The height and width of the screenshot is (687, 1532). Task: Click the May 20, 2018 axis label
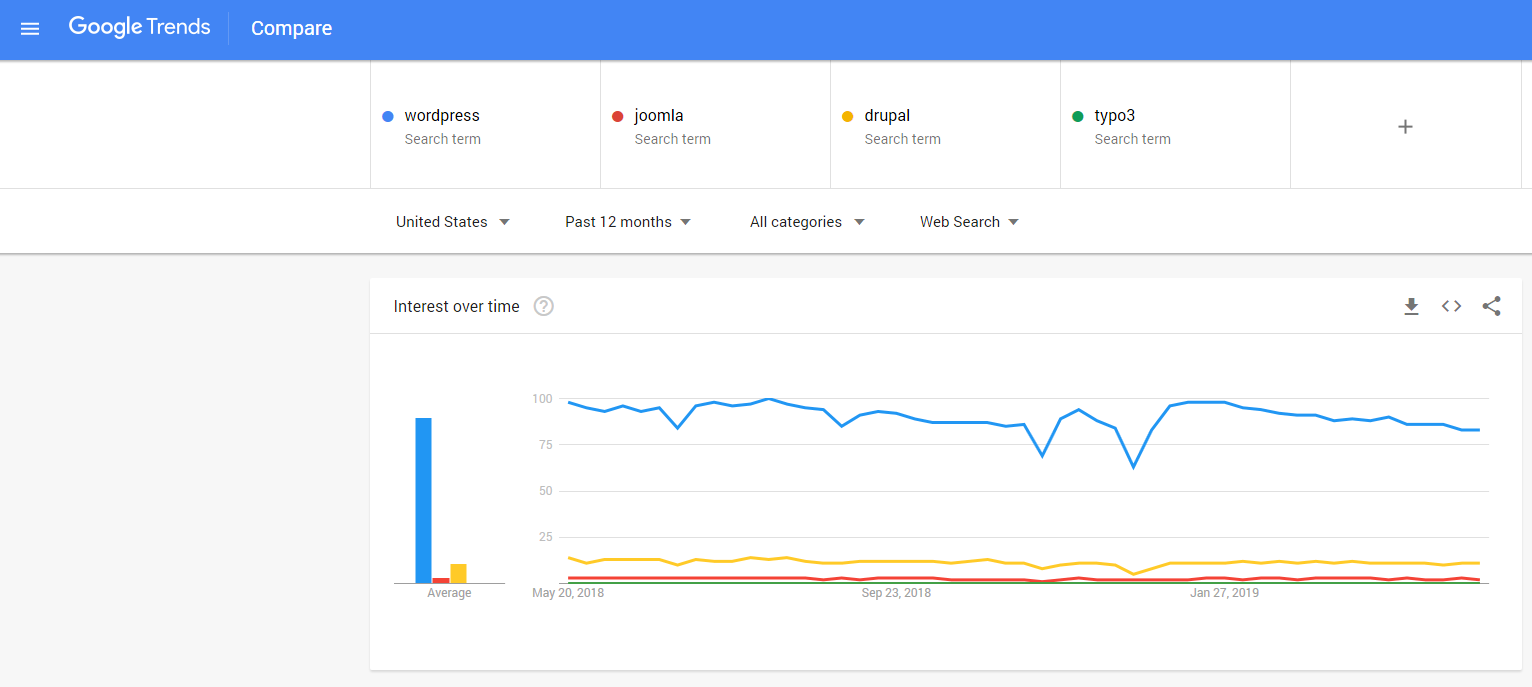pos(568,593)
